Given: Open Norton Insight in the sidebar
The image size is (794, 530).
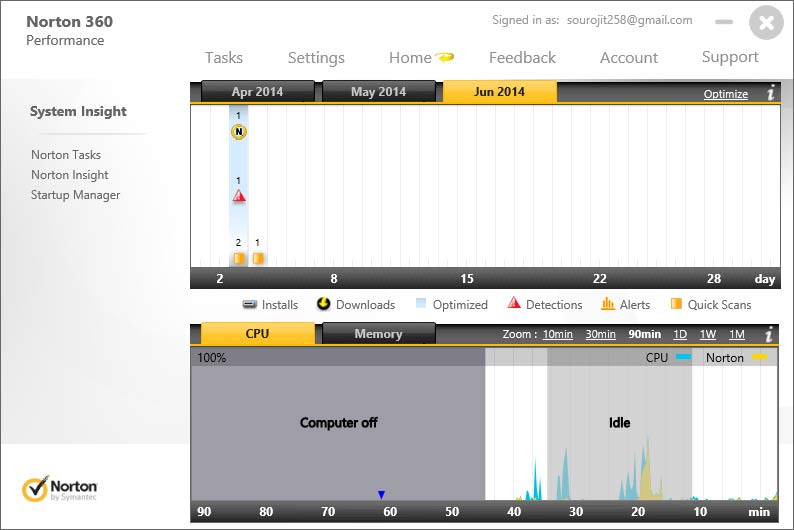Looking at the screenshot, I should [x=69, y=175].
